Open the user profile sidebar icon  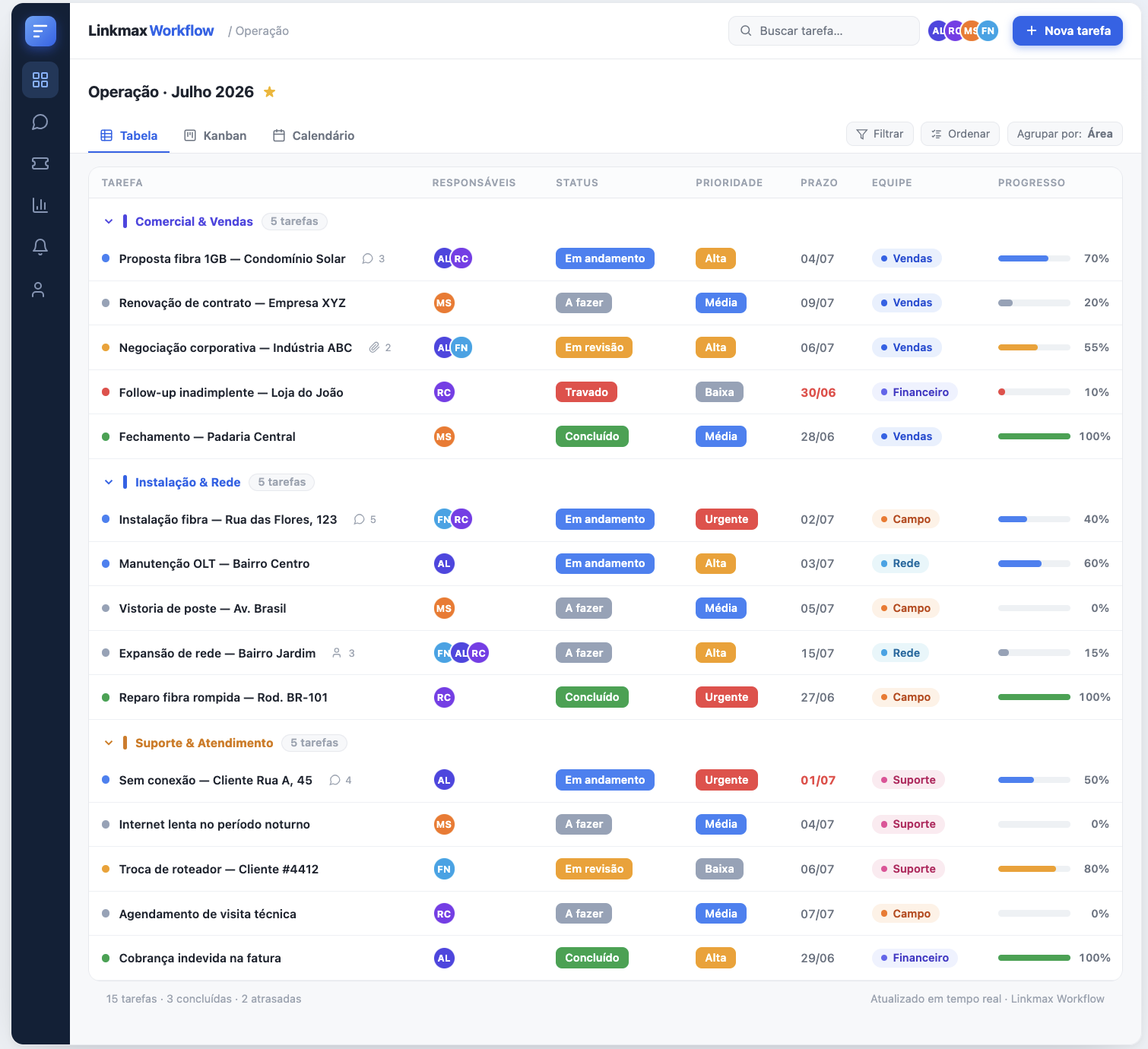point(39,289)
